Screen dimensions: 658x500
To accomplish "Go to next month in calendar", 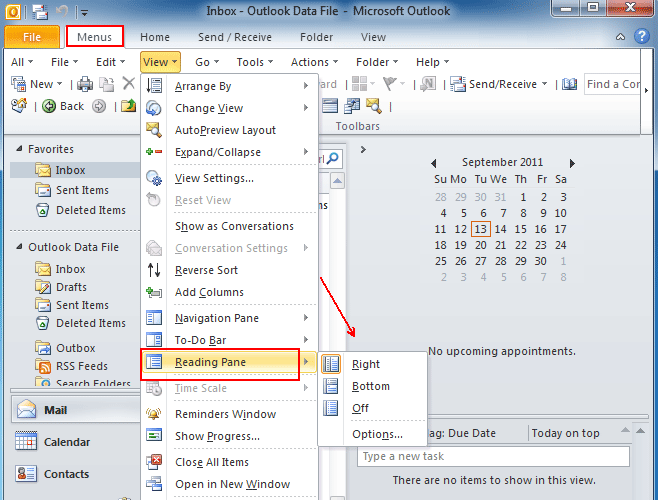I will click(x=572, y=162).
